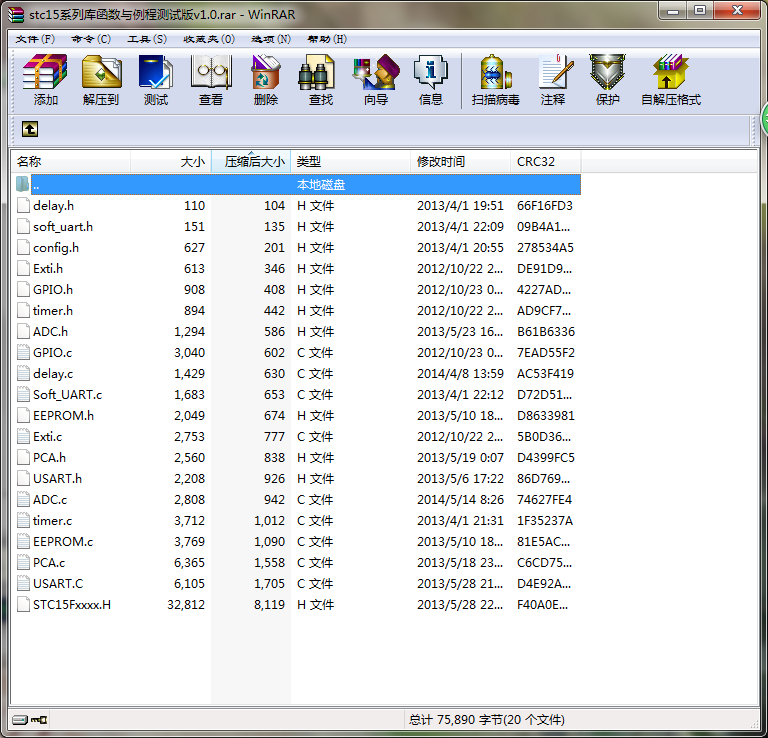This screenshot has height=738, width=768.
Task: Click size value 32,812
Action: tap(186, 605)
